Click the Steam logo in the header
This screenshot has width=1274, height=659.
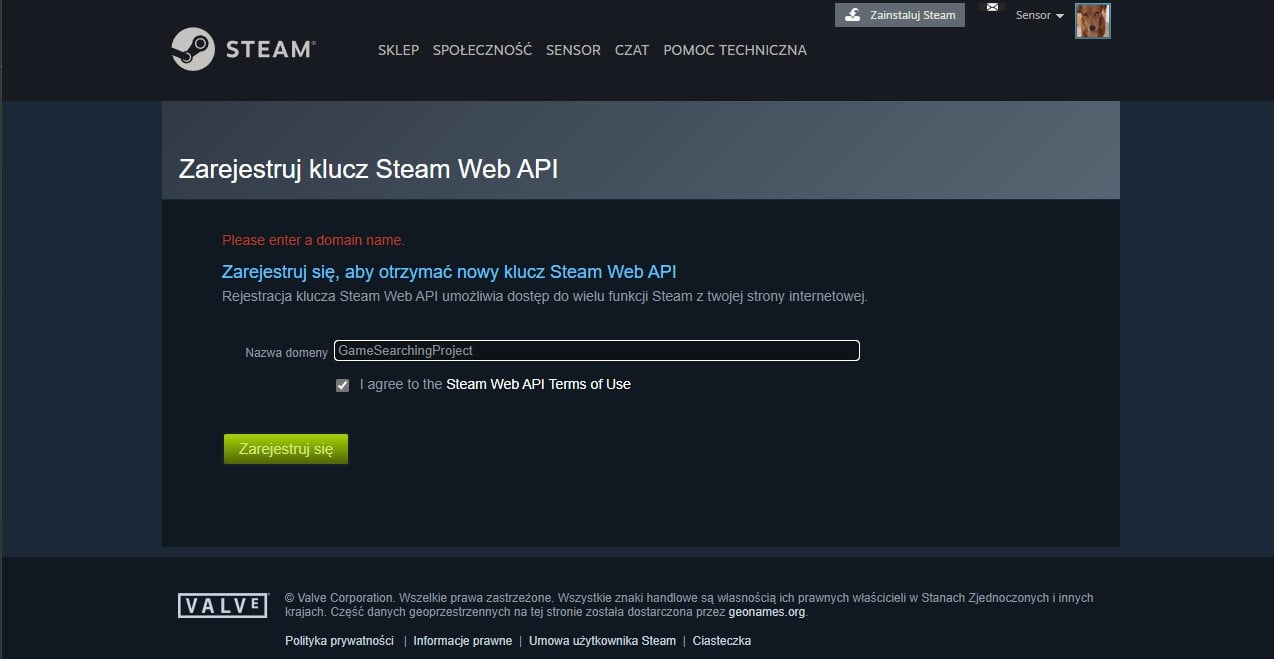point(244,48)
